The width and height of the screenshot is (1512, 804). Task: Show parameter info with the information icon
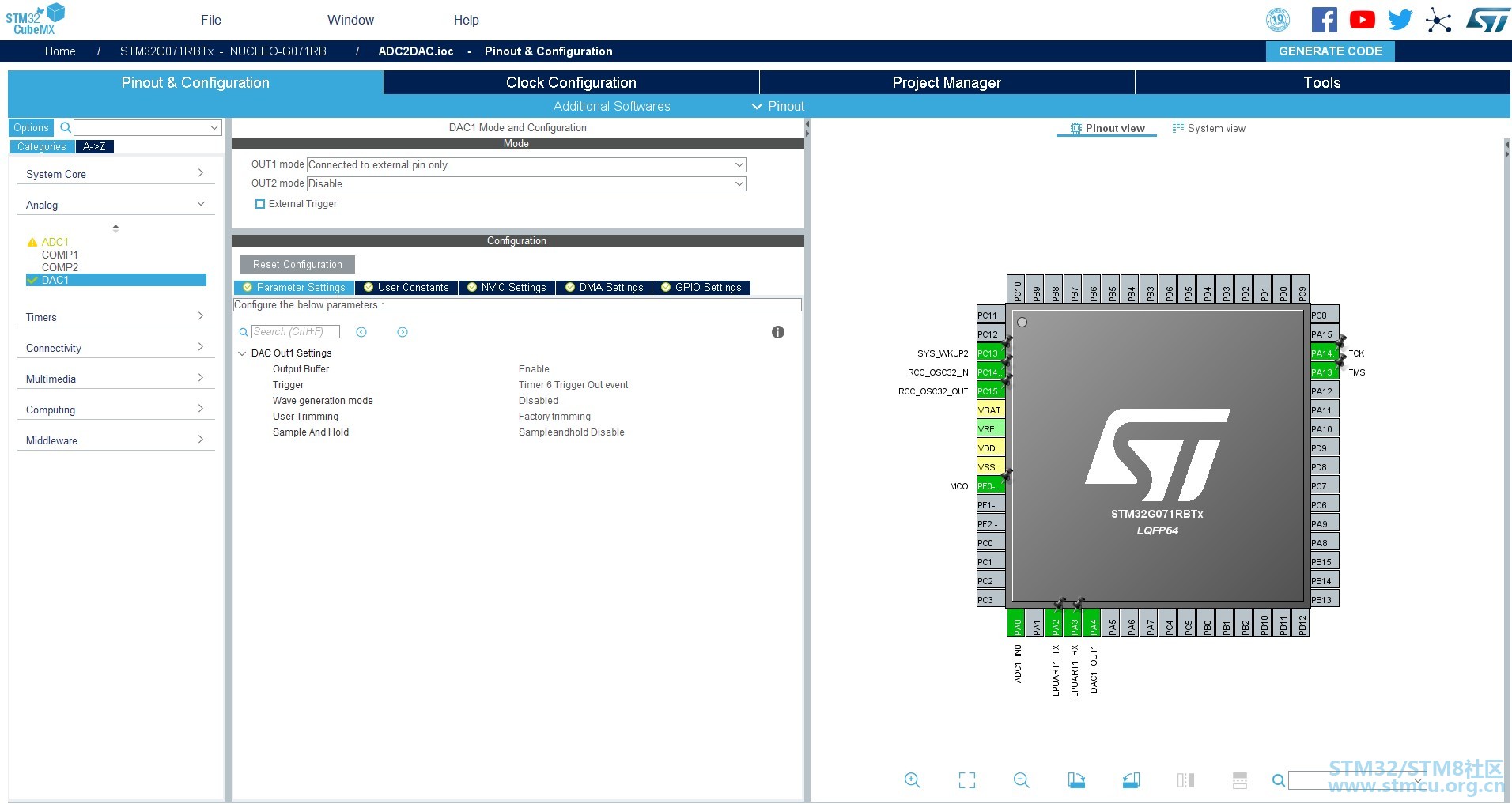778,332
